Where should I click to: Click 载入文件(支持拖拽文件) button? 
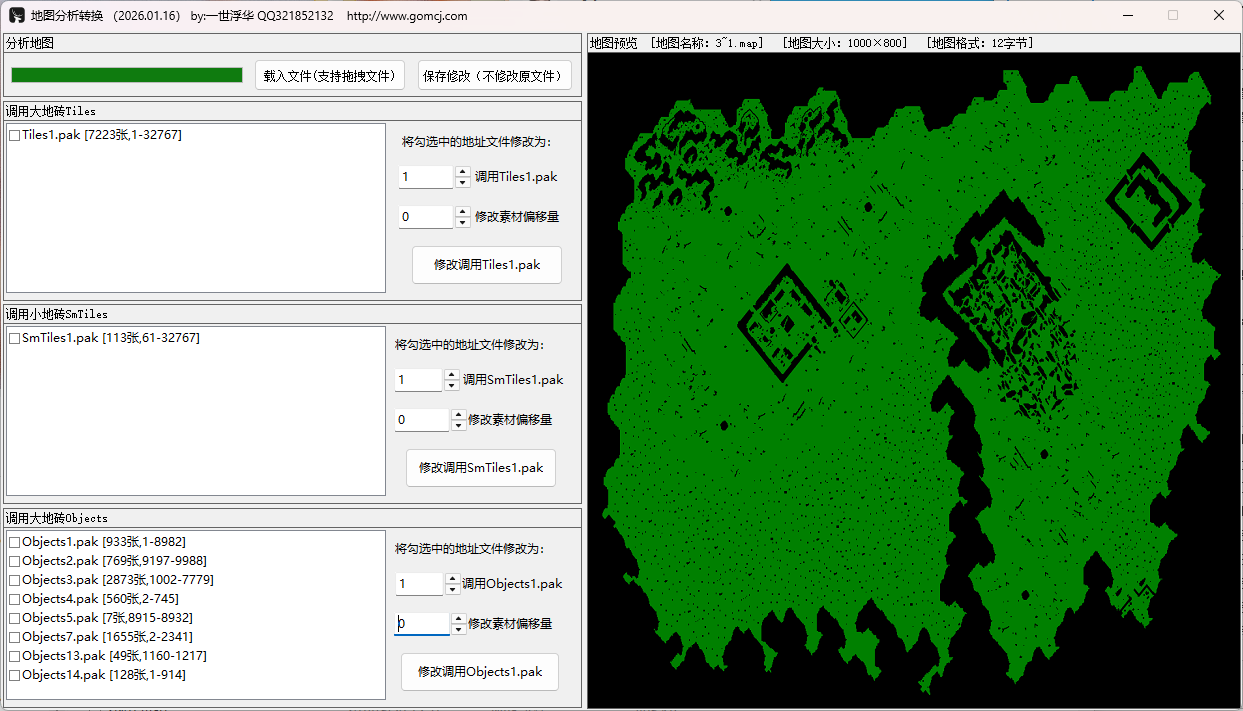click(330, 75)
